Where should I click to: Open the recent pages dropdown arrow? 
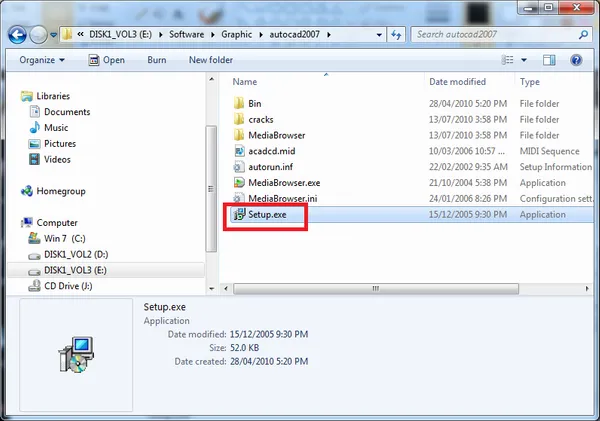click(54, 35)
